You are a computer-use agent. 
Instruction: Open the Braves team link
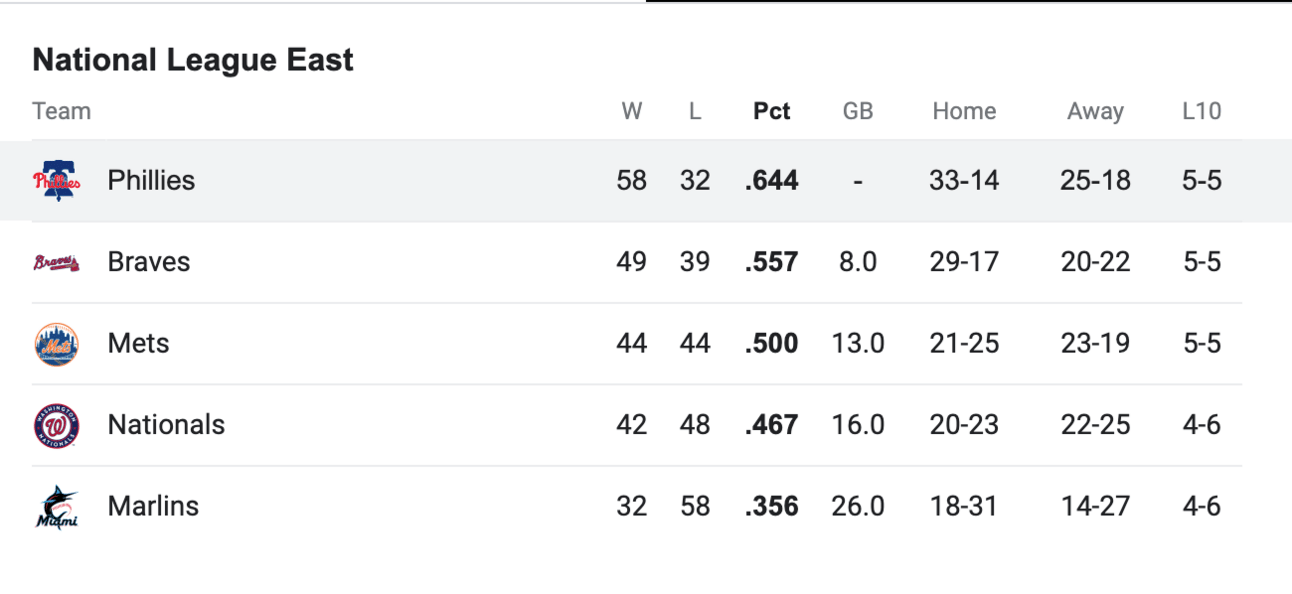pos(149,262)
